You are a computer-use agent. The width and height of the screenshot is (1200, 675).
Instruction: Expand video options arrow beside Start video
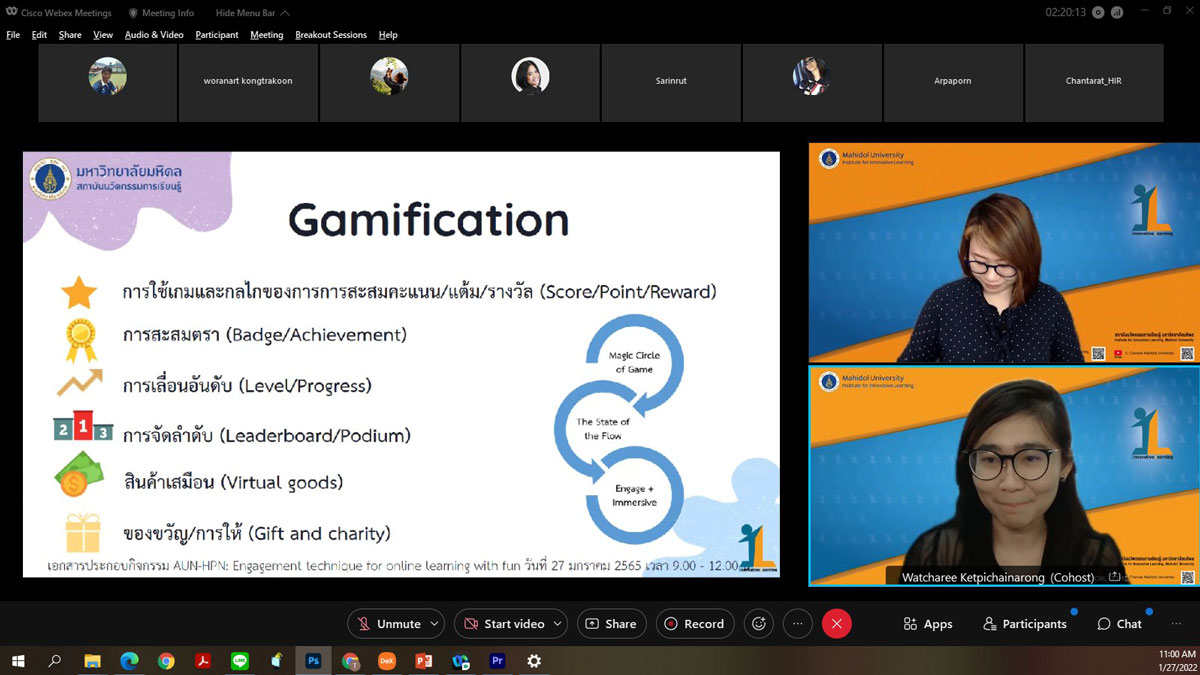556,624
